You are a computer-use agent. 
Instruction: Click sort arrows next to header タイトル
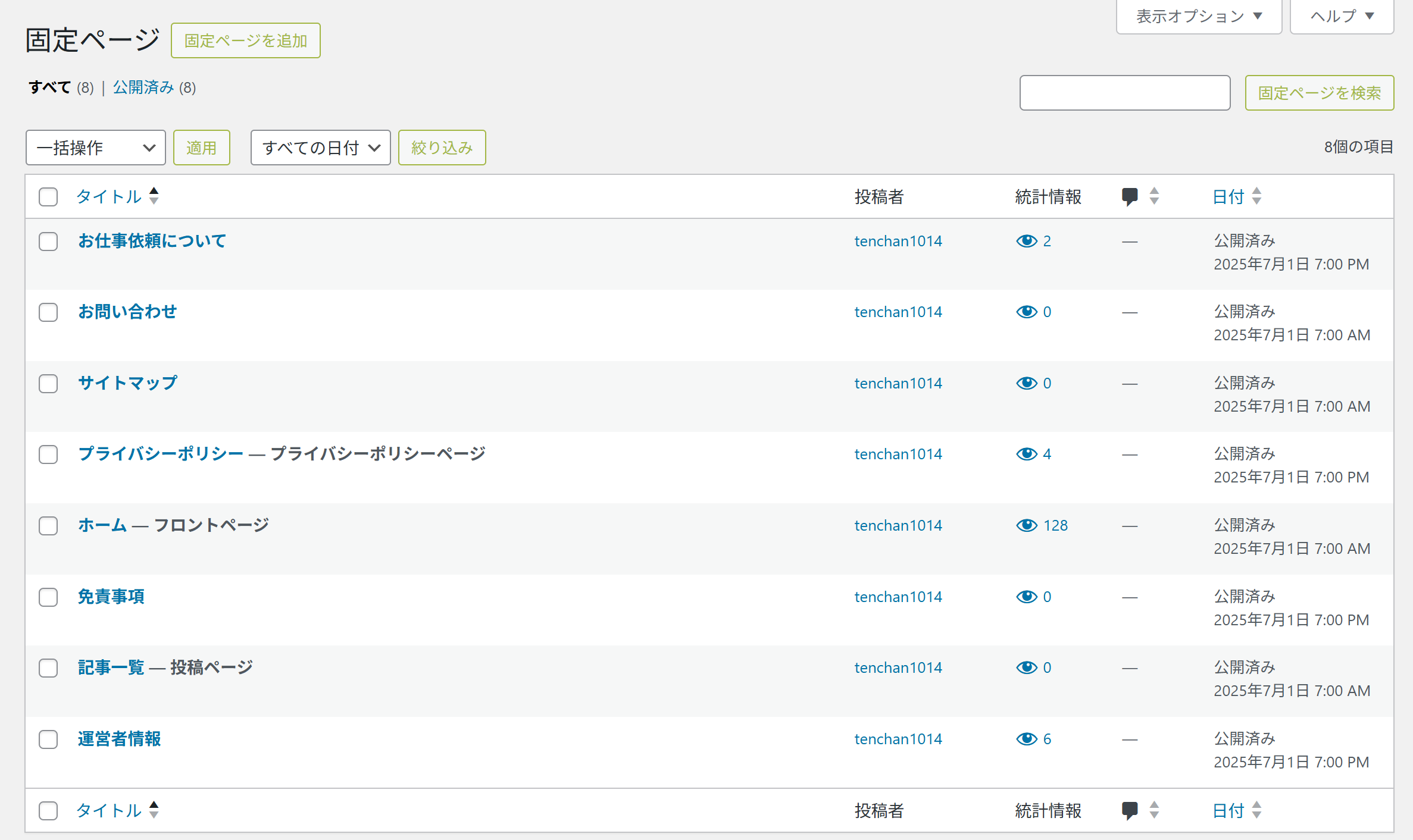point(154,196)
